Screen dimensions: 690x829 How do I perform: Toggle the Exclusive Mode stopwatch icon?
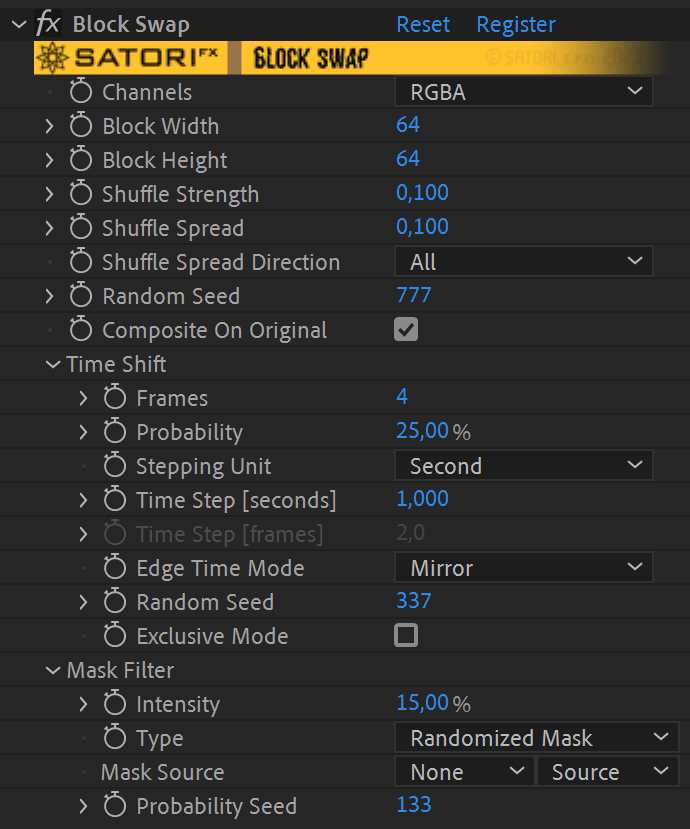pos(115,635)
